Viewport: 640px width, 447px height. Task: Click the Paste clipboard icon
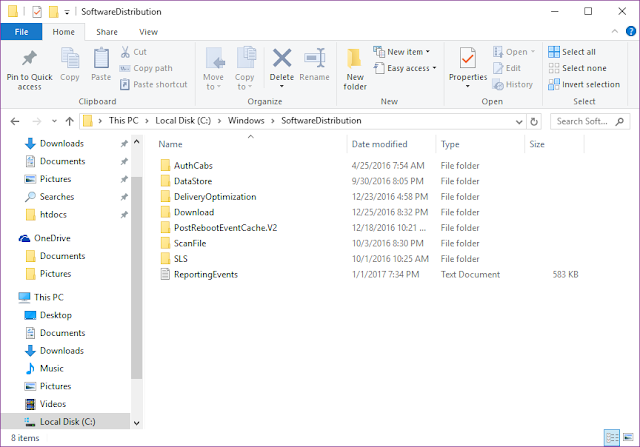tap(101, 58)
